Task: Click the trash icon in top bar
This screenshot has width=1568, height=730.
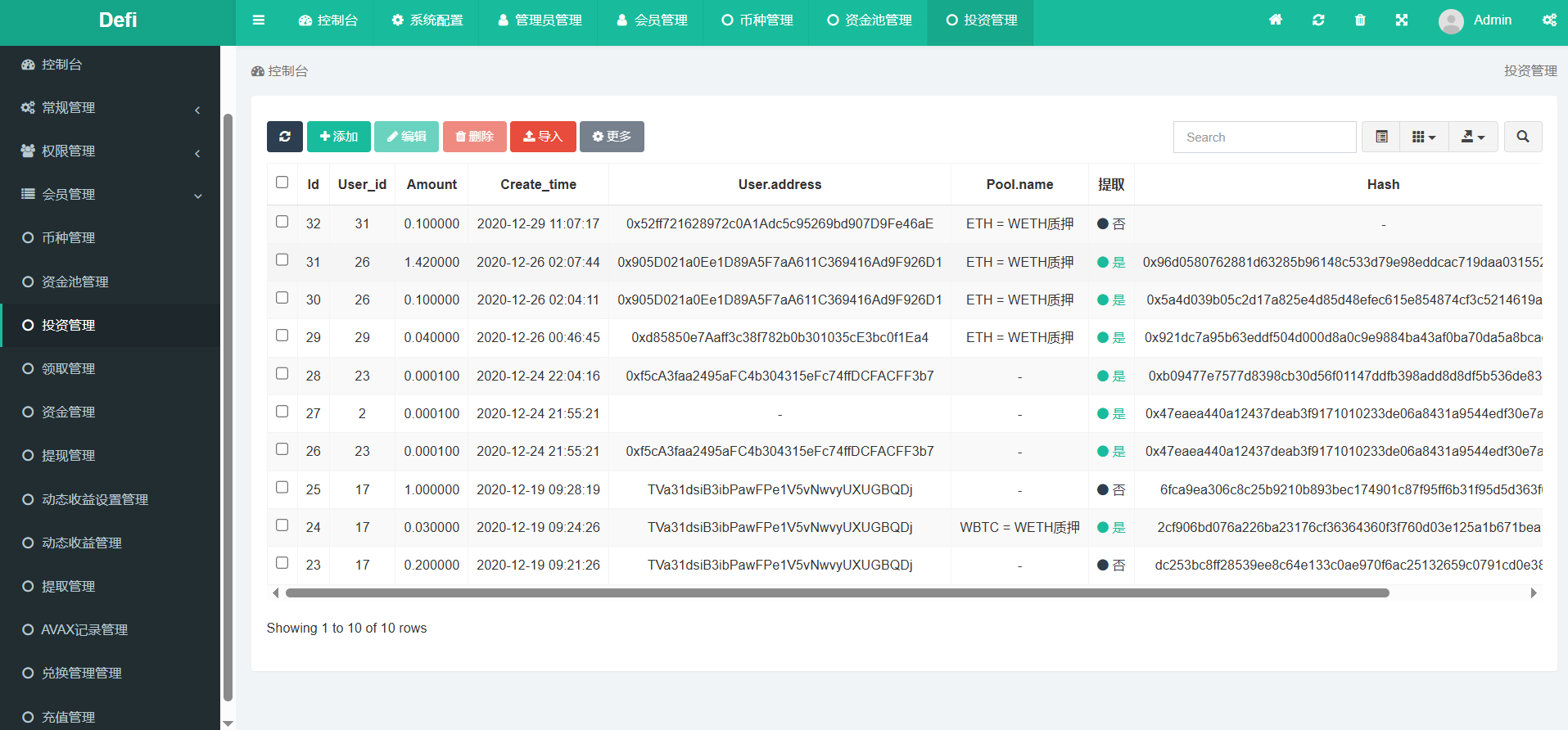Action: point(1360,20)
